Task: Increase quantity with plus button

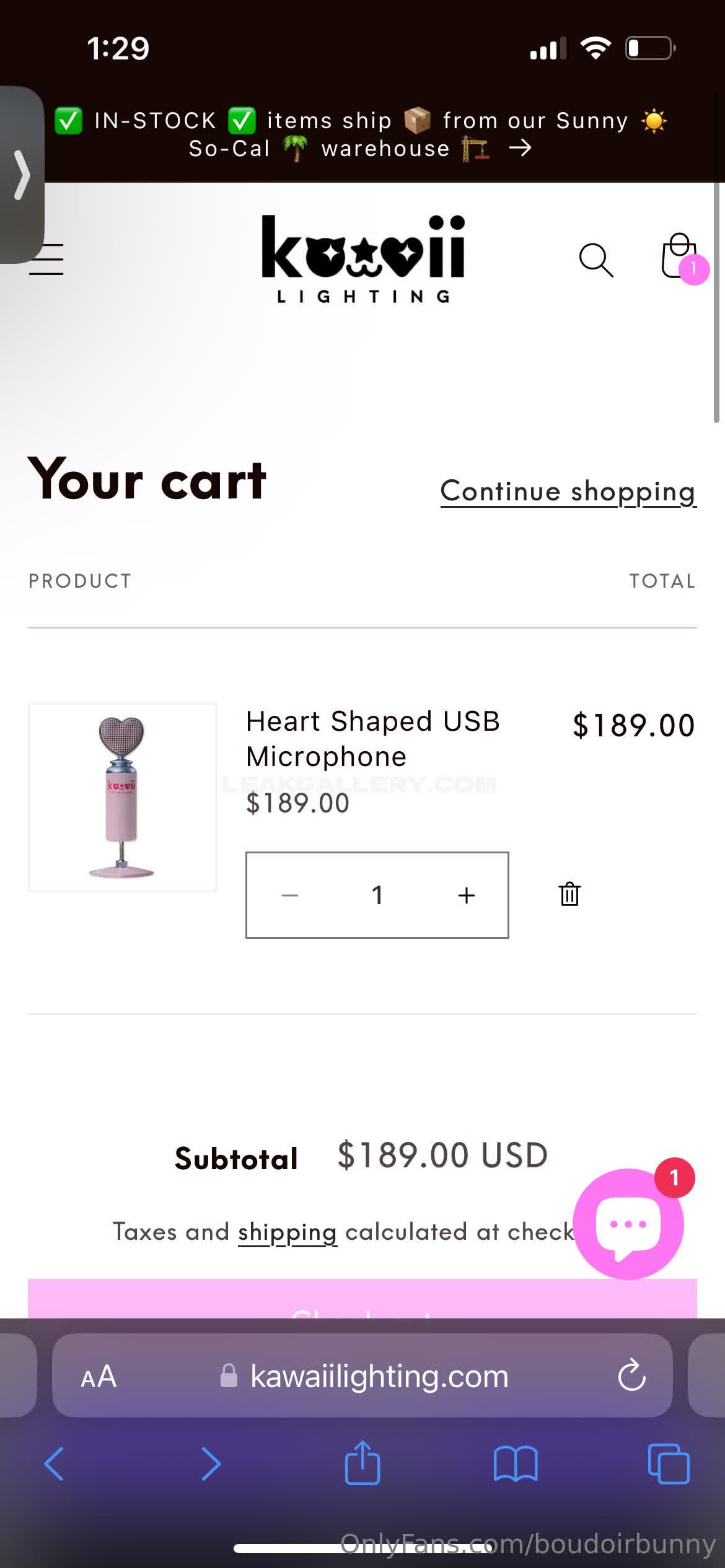Action: 466,895
